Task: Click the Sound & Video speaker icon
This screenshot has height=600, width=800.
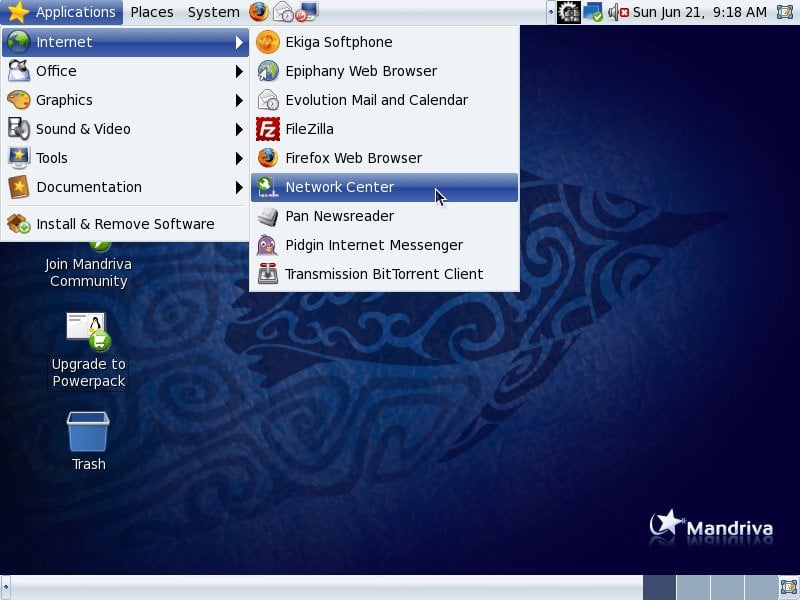Action: [19, 129]
